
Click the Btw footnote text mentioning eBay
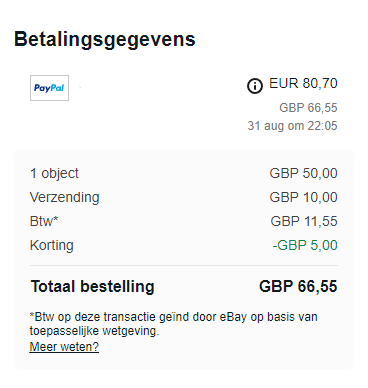pyautogui.click(x=173, y=317)
